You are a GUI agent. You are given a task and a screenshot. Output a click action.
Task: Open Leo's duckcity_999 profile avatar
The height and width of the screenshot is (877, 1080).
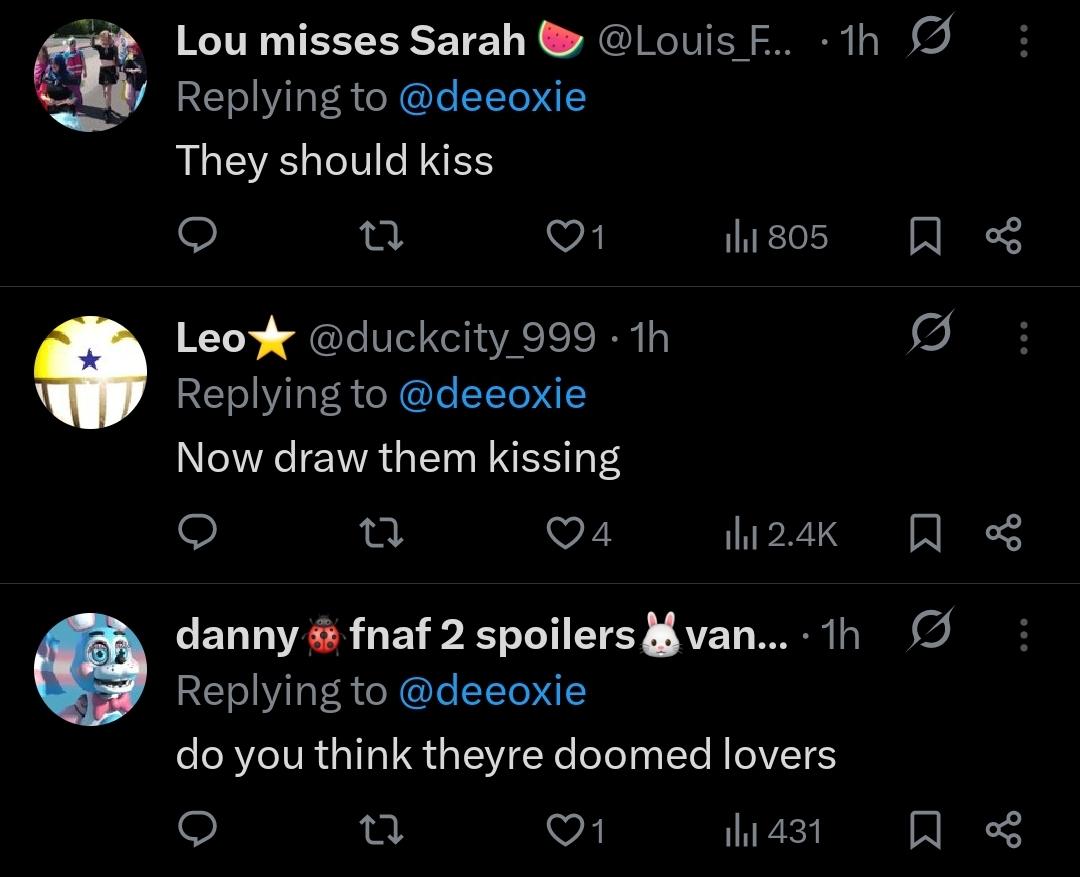coord(90,372)
